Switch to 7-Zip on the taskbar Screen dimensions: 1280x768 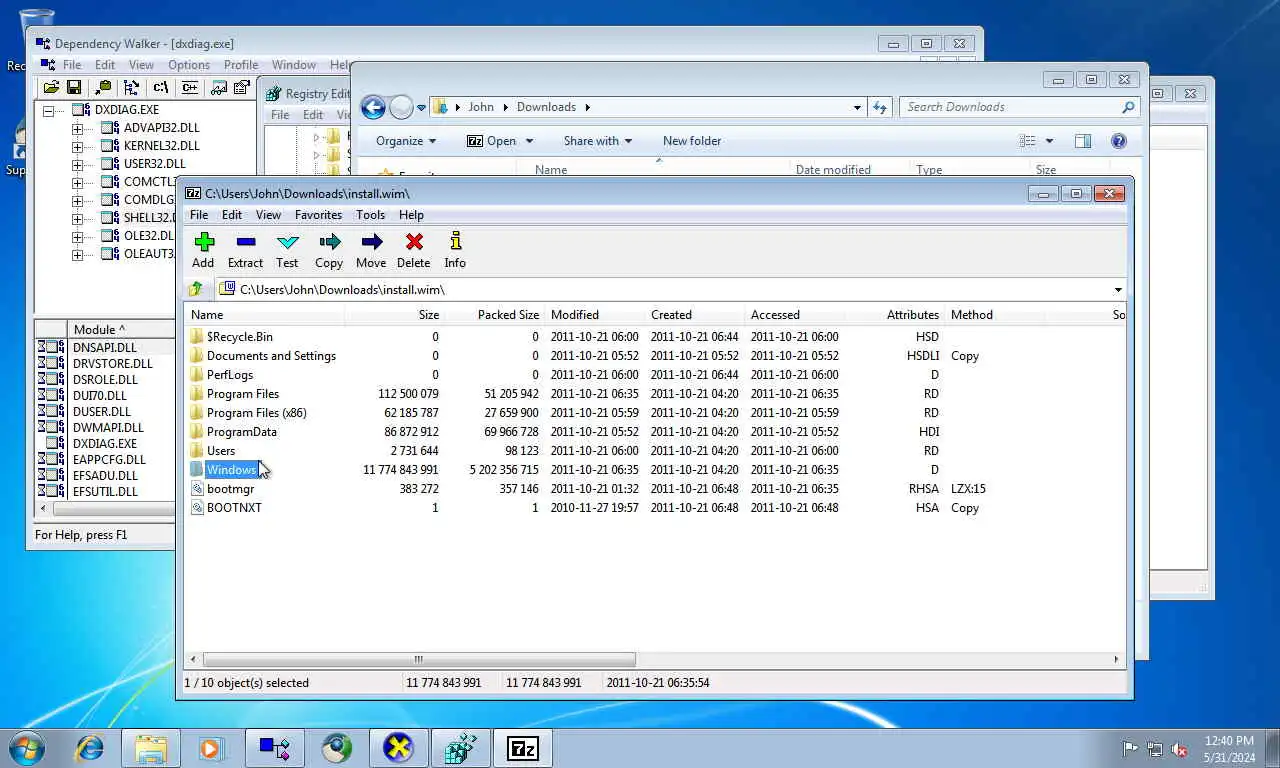[x=523, y=748]
